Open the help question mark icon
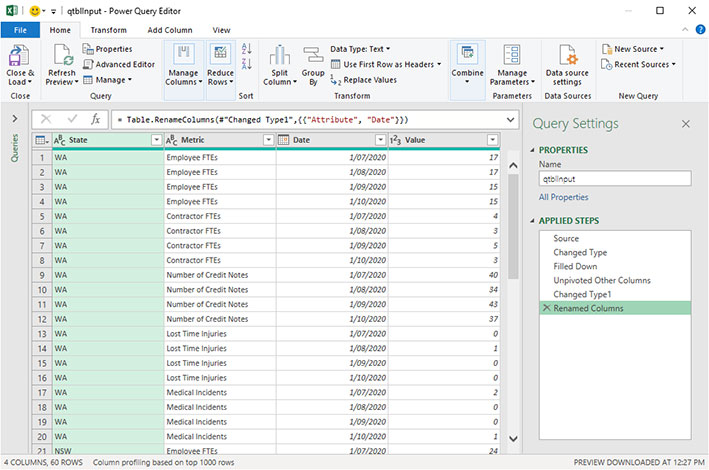The height and width of the screenshot is (470, 709). pos(700,30)
